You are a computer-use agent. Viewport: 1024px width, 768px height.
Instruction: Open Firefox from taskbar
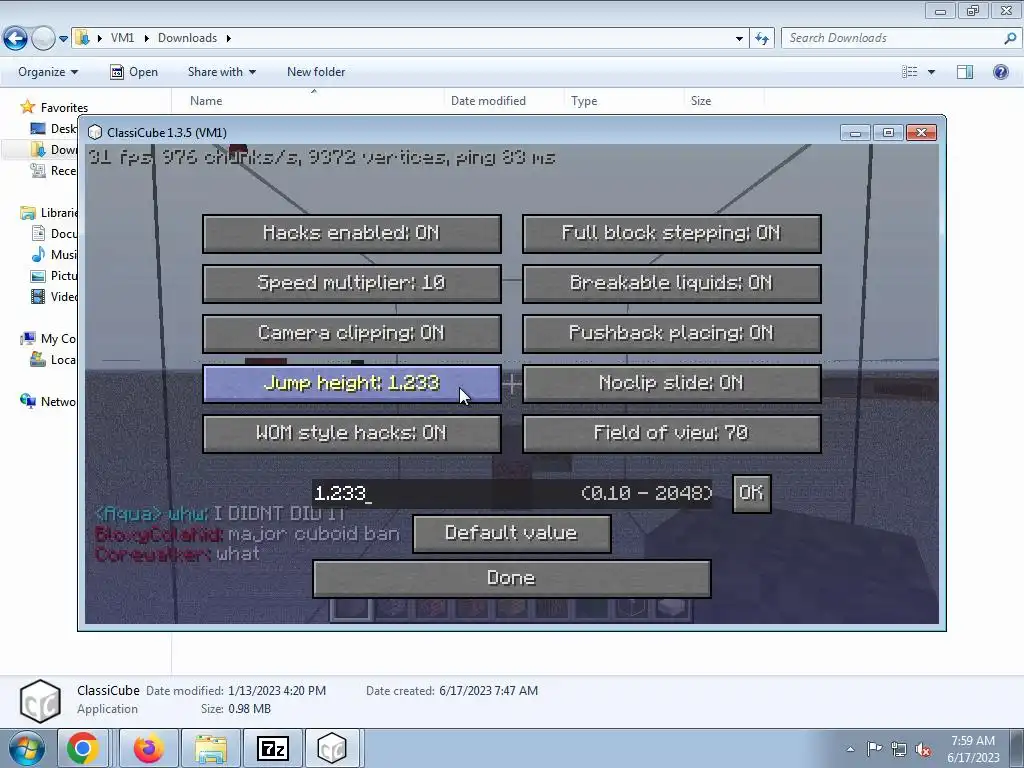[x=148, y=748]
